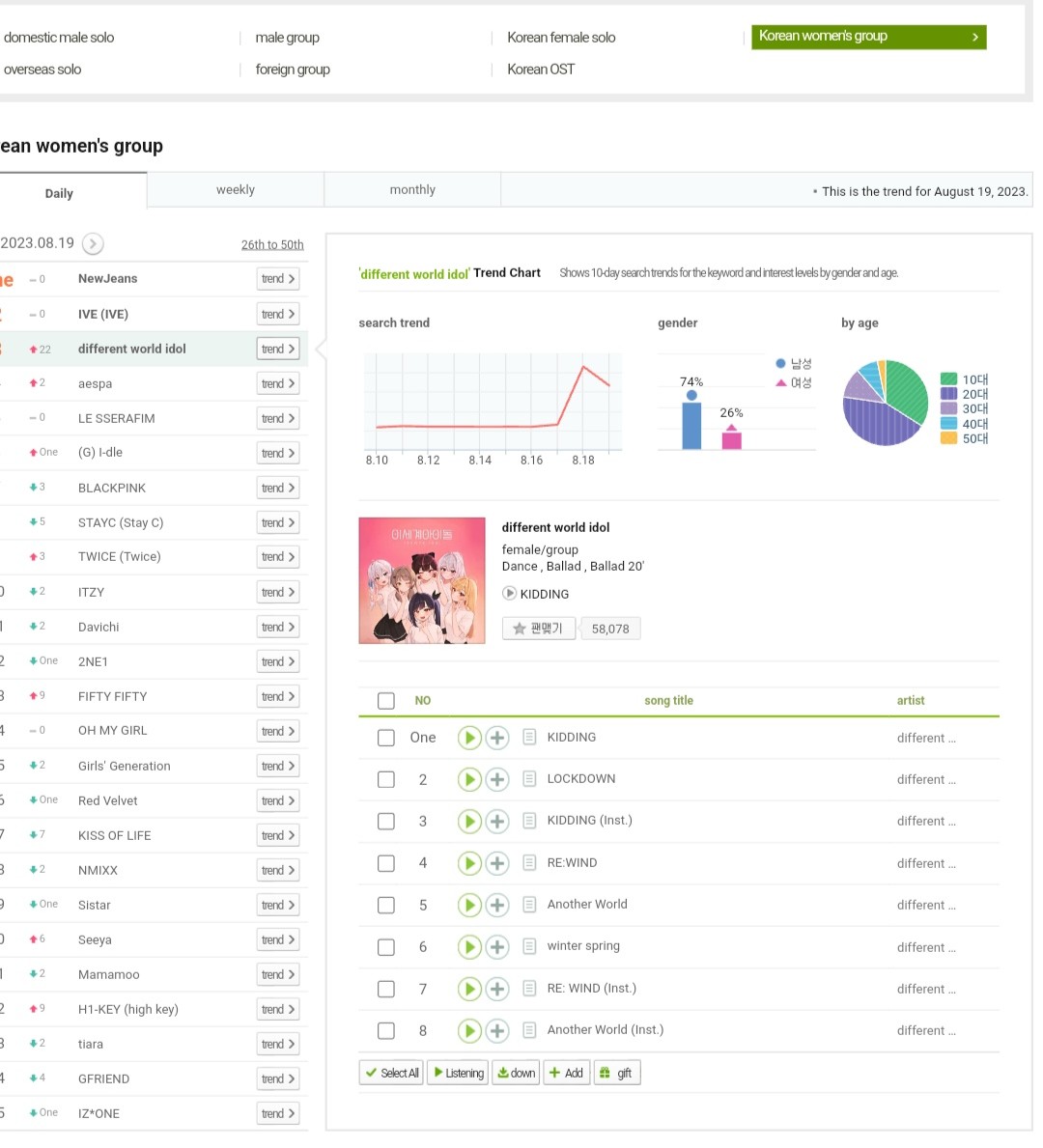The width and height of the screenshot is (1043, 1148).
Task: Play the song KIDDING in row one
Action: (469, 738)
